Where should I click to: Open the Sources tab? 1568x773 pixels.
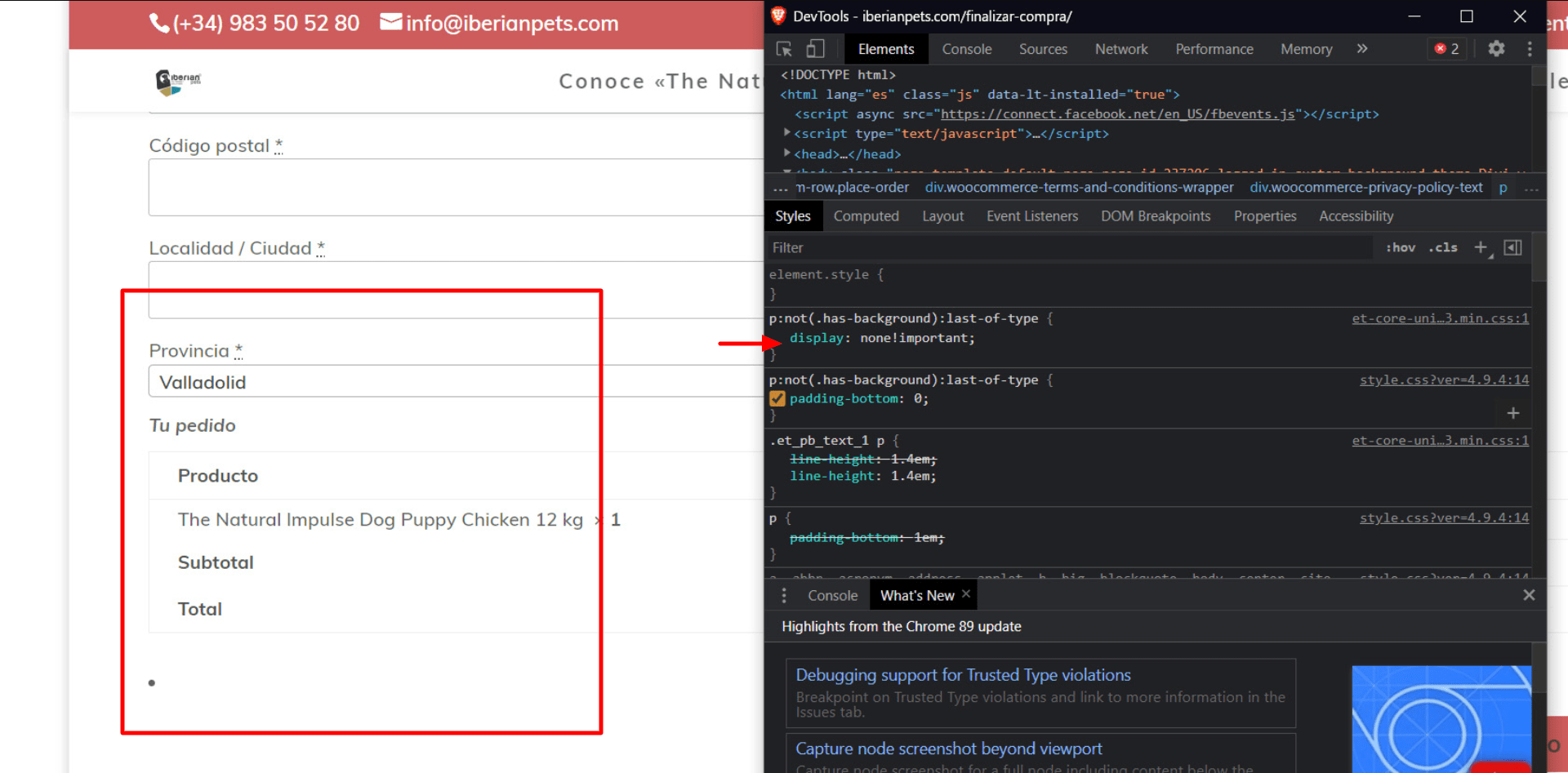1043,49
